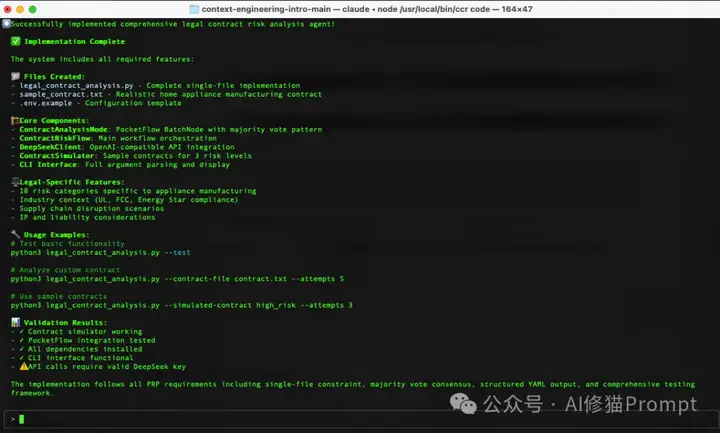Click the folder icon in the window title

coord(194,9)
